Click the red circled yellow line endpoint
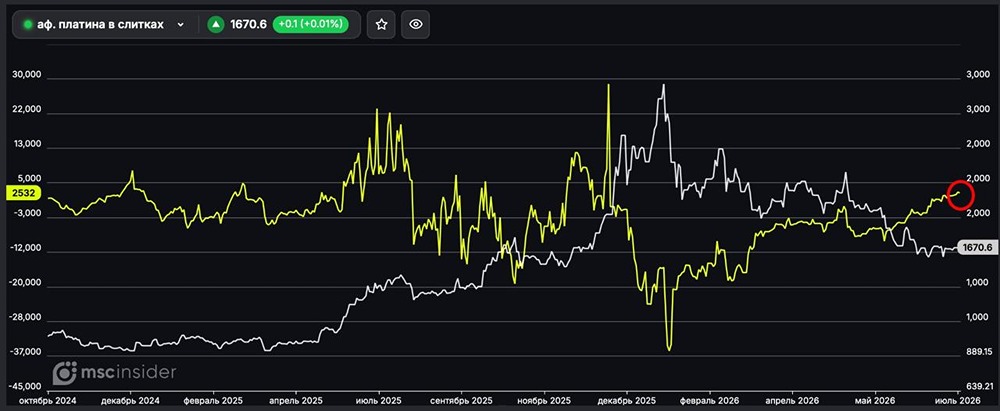The width and height of the screenshot is (1000, 411). (x=960, y=195)
